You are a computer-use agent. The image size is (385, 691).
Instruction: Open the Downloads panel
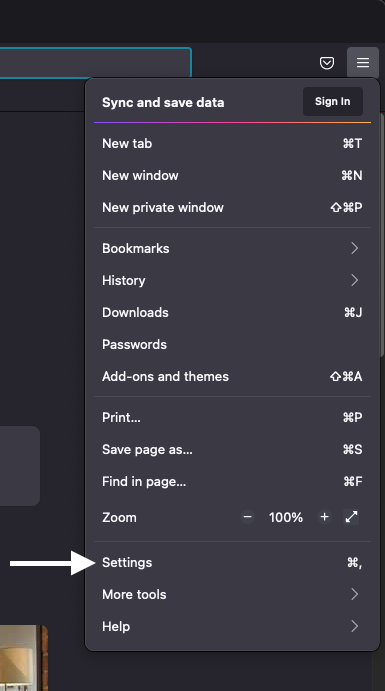[232, 312]
